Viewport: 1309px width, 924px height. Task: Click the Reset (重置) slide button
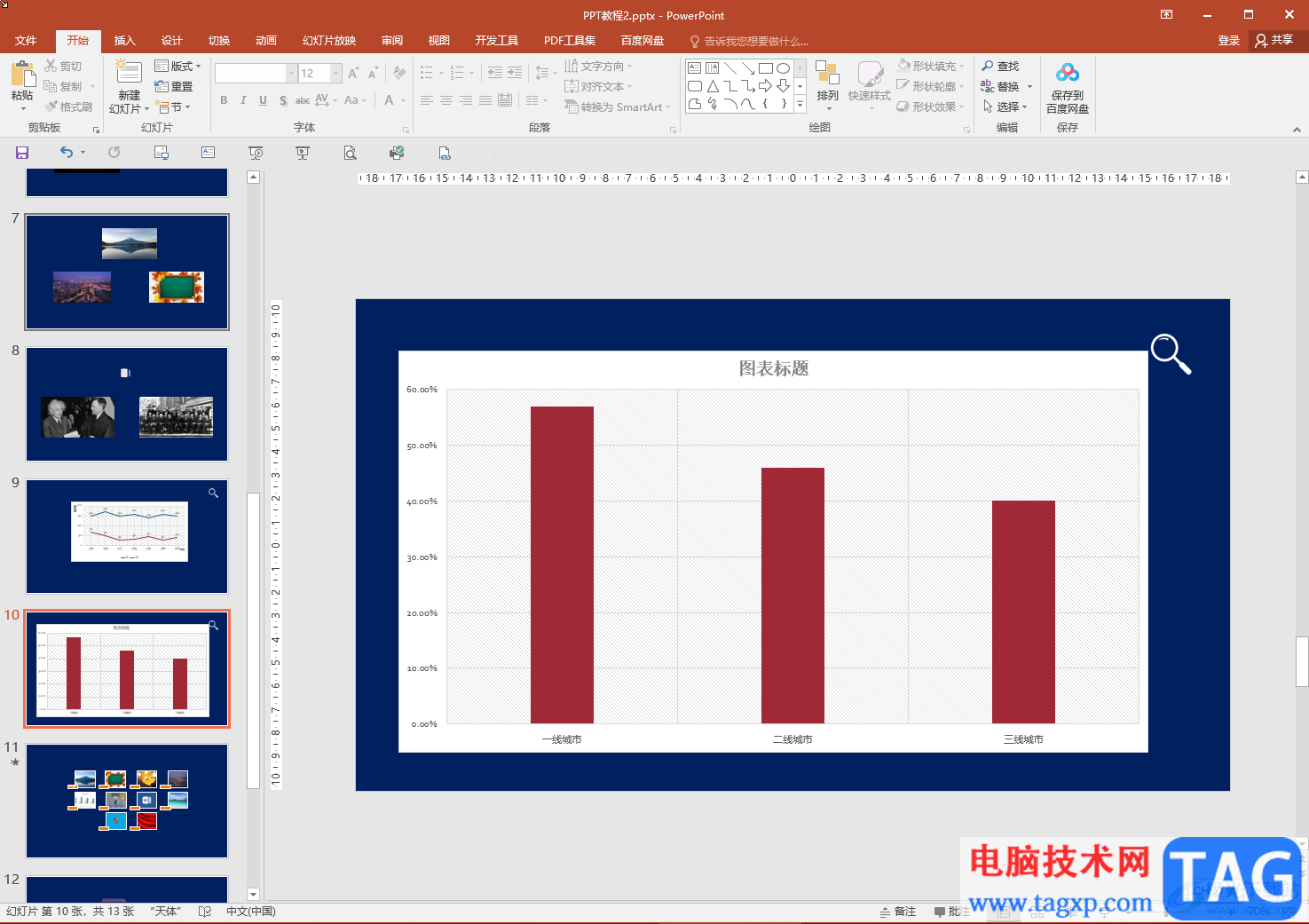coord(174,86)
